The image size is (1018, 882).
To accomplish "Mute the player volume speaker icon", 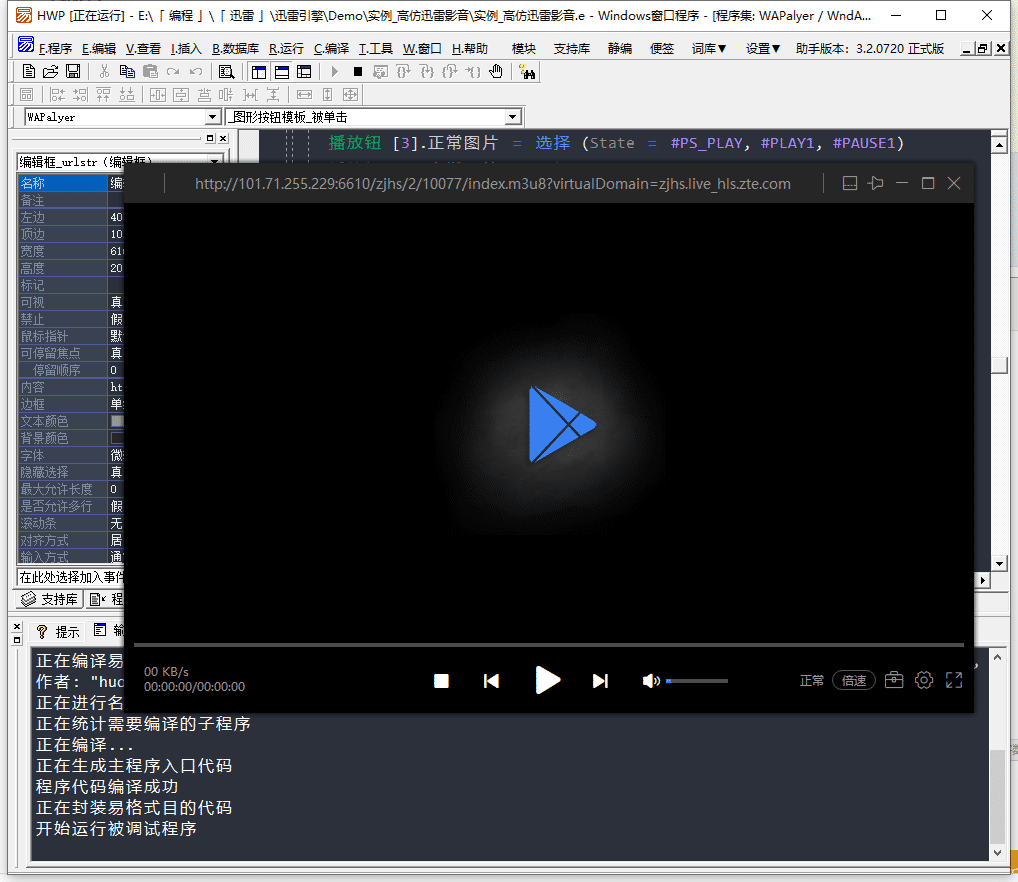I will [651, 681].
